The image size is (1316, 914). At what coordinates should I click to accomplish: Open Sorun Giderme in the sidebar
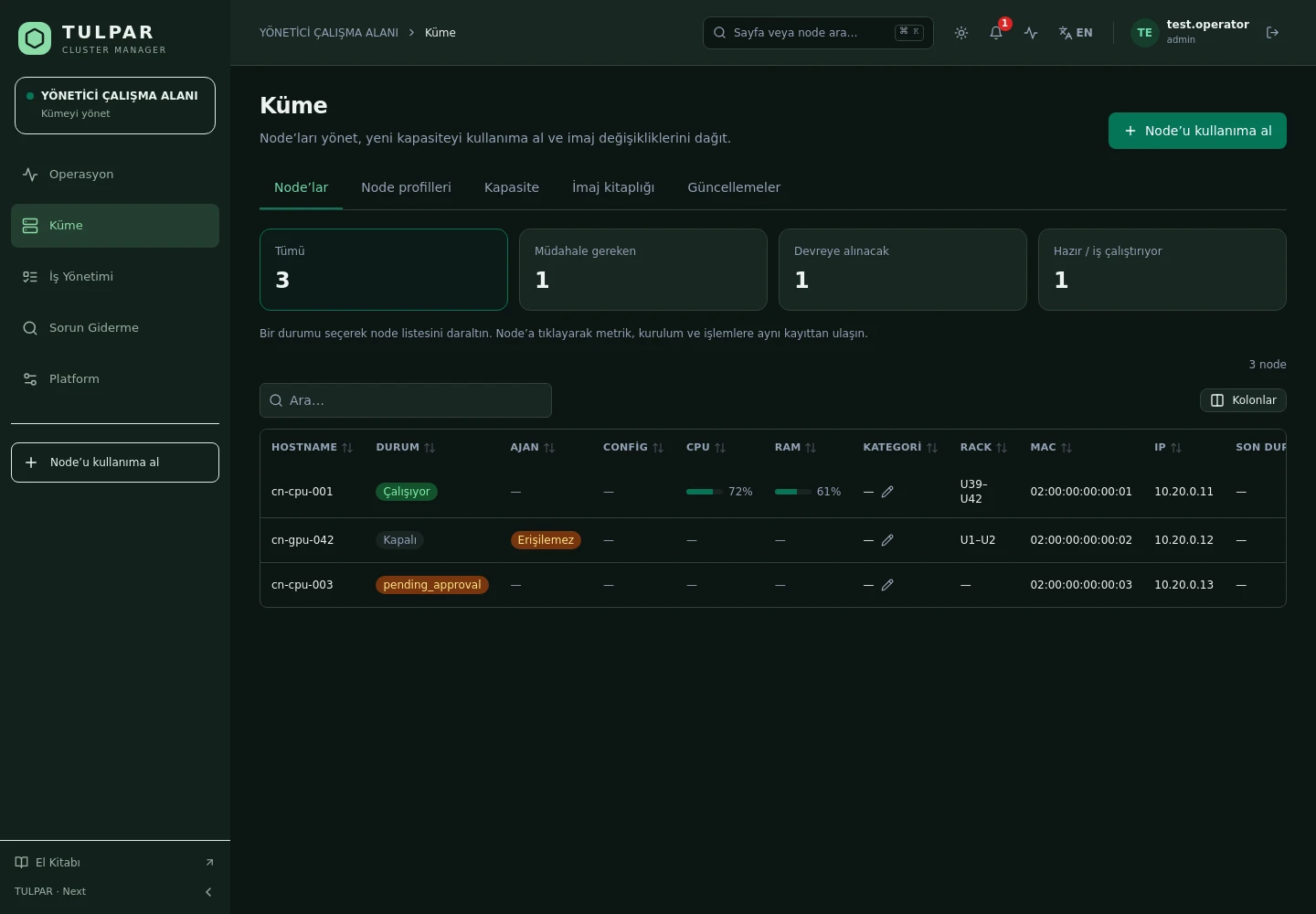tap(115, 328)
